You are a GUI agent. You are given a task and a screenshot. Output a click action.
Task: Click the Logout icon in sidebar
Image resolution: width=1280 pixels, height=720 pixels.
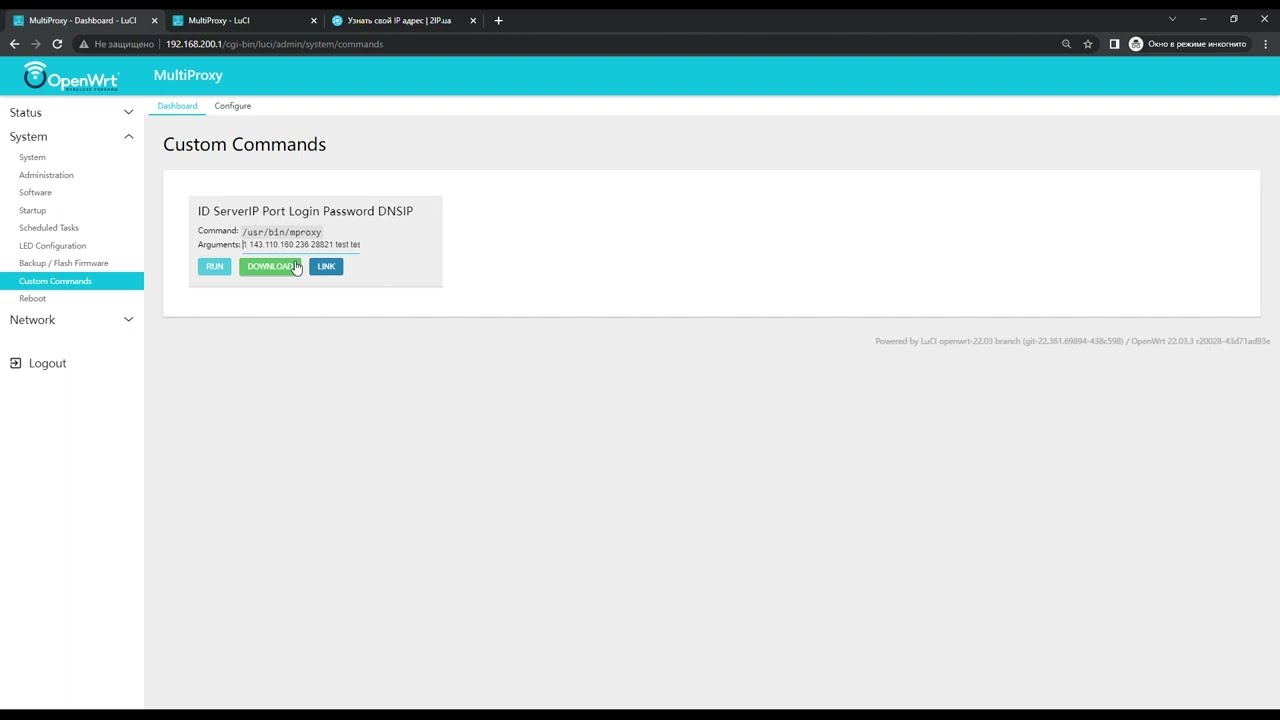[x=15, y=363]
